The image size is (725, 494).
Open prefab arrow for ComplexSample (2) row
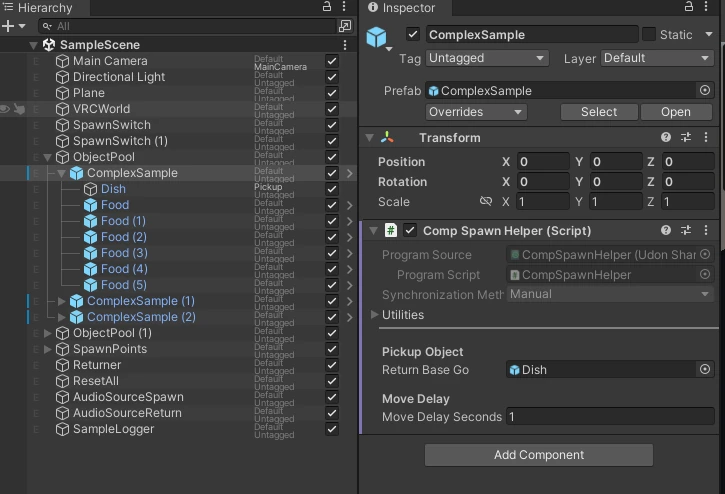point(350,317)
